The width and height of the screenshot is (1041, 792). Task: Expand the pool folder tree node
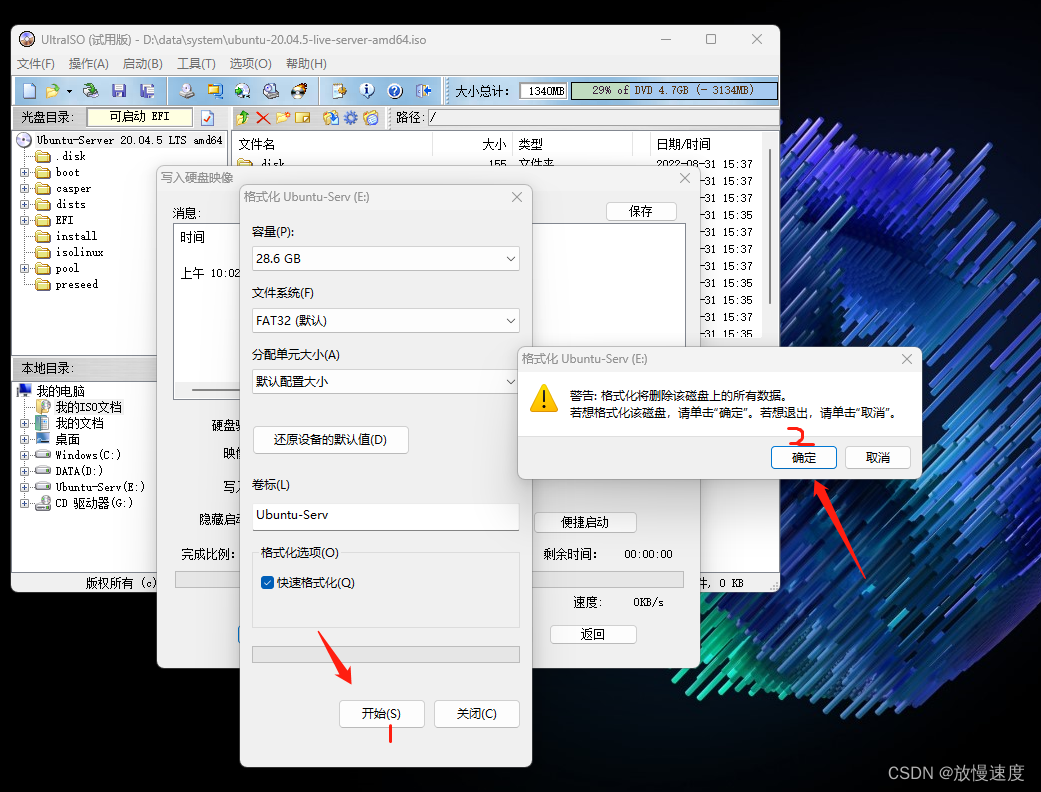[25, 268]
